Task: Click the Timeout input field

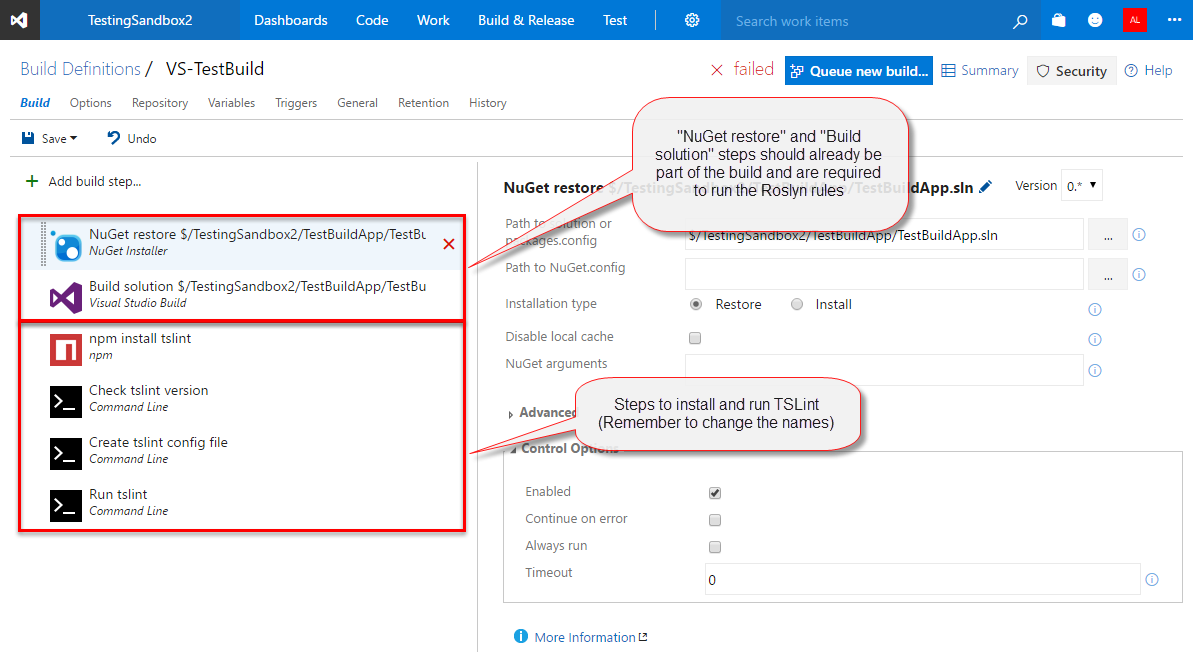Action: pos(922,580)
